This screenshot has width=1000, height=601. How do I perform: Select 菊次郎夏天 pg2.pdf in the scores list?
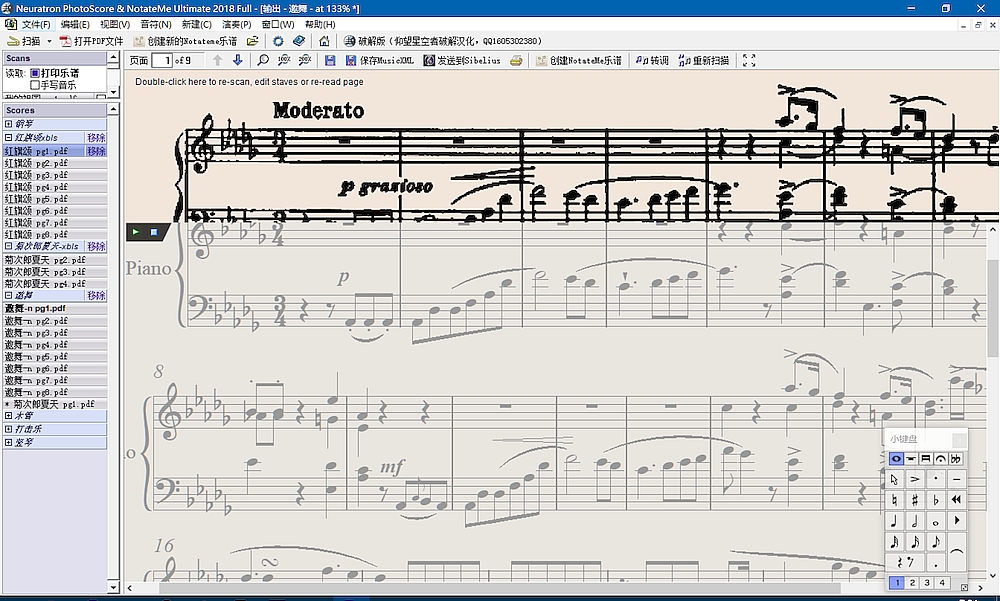[55, 260]
